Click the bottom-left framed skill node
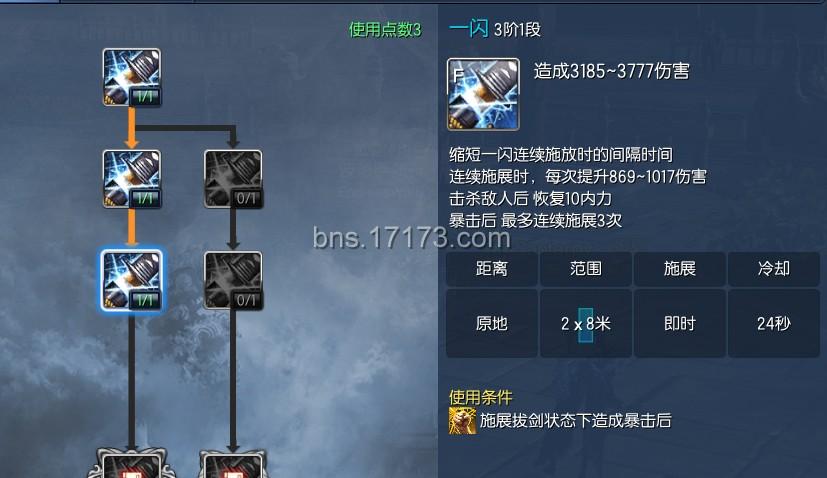827x478 pixels. coord(132,464)
